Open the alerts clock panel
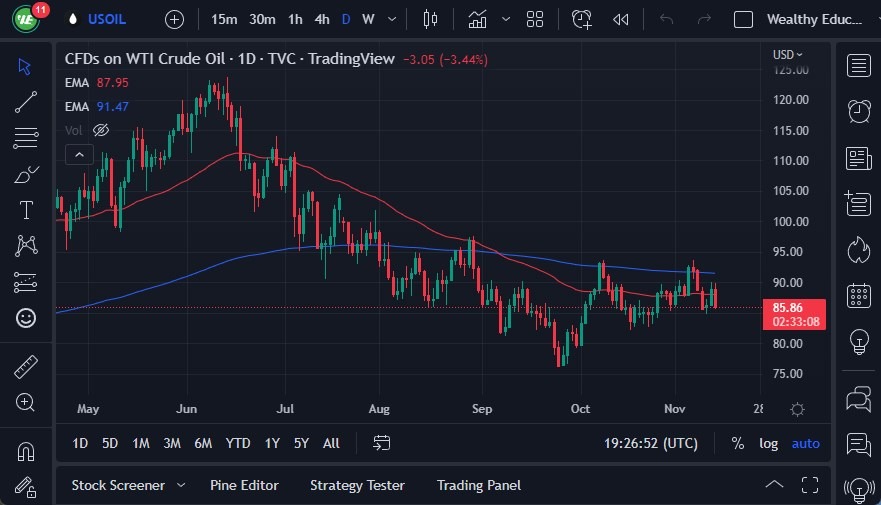This screenshot has width=881, height=505. pyautogui.click(x=858, y=111)
